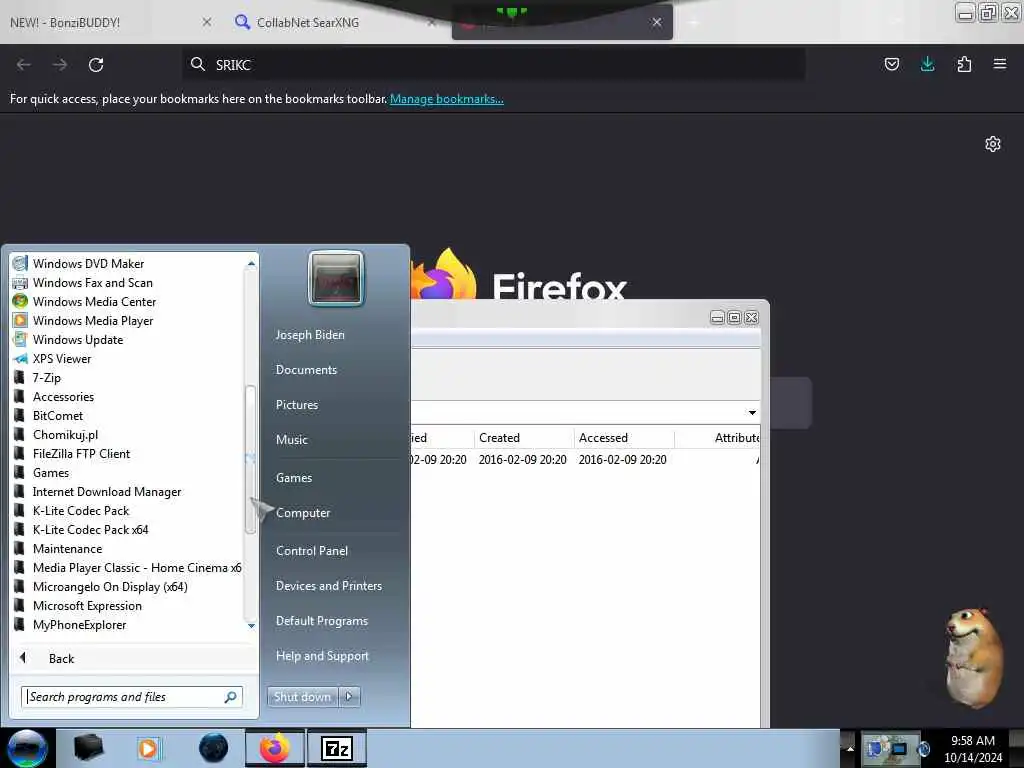Expand the BitComet folder

pyautogui.click(x=57, y=415)
